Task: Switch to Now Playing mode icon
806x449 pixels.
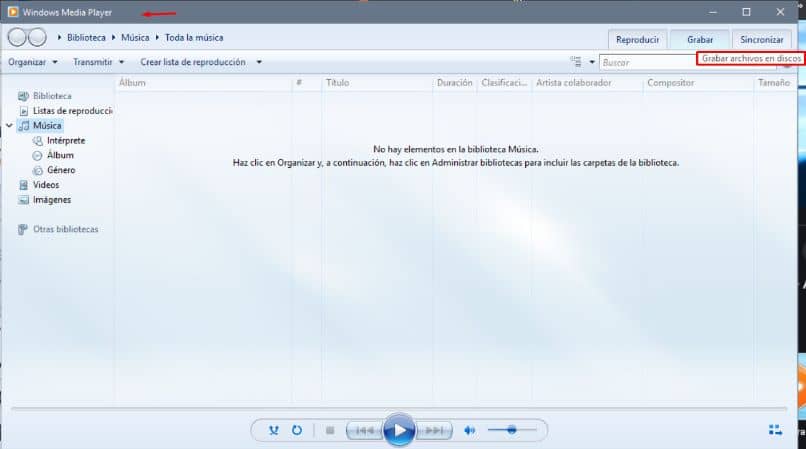Action: click(775, 429)
